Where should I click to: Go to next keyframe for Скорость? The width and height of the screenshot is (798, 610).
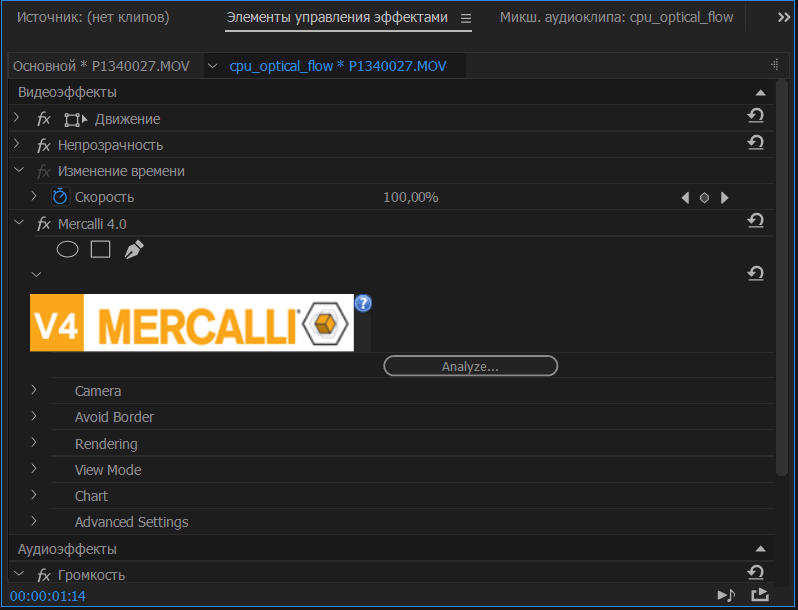pyautogui.click(x=725, y=197)
